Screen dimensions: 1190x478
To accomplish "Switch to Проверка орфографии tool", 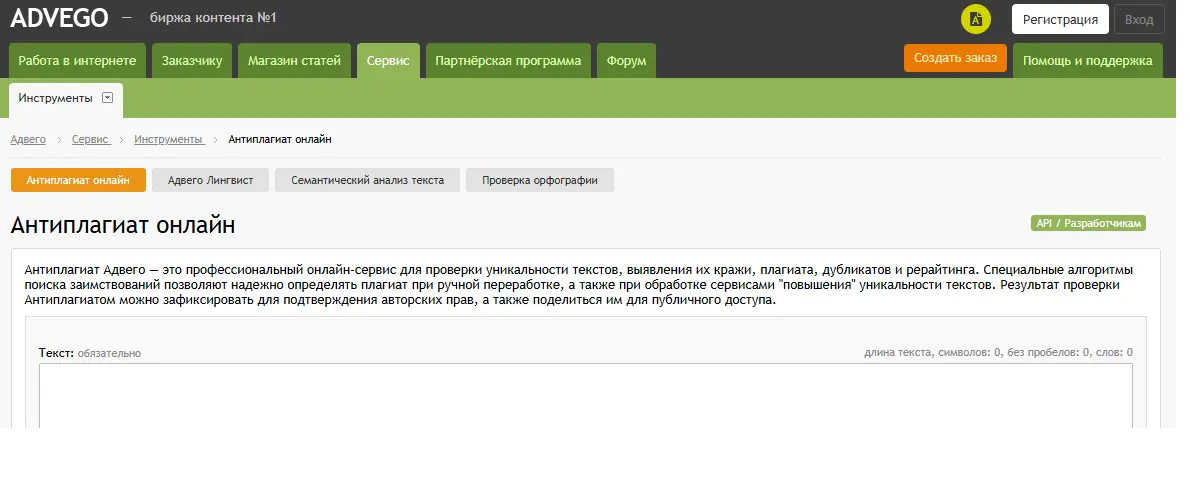I will click(540, 181).
